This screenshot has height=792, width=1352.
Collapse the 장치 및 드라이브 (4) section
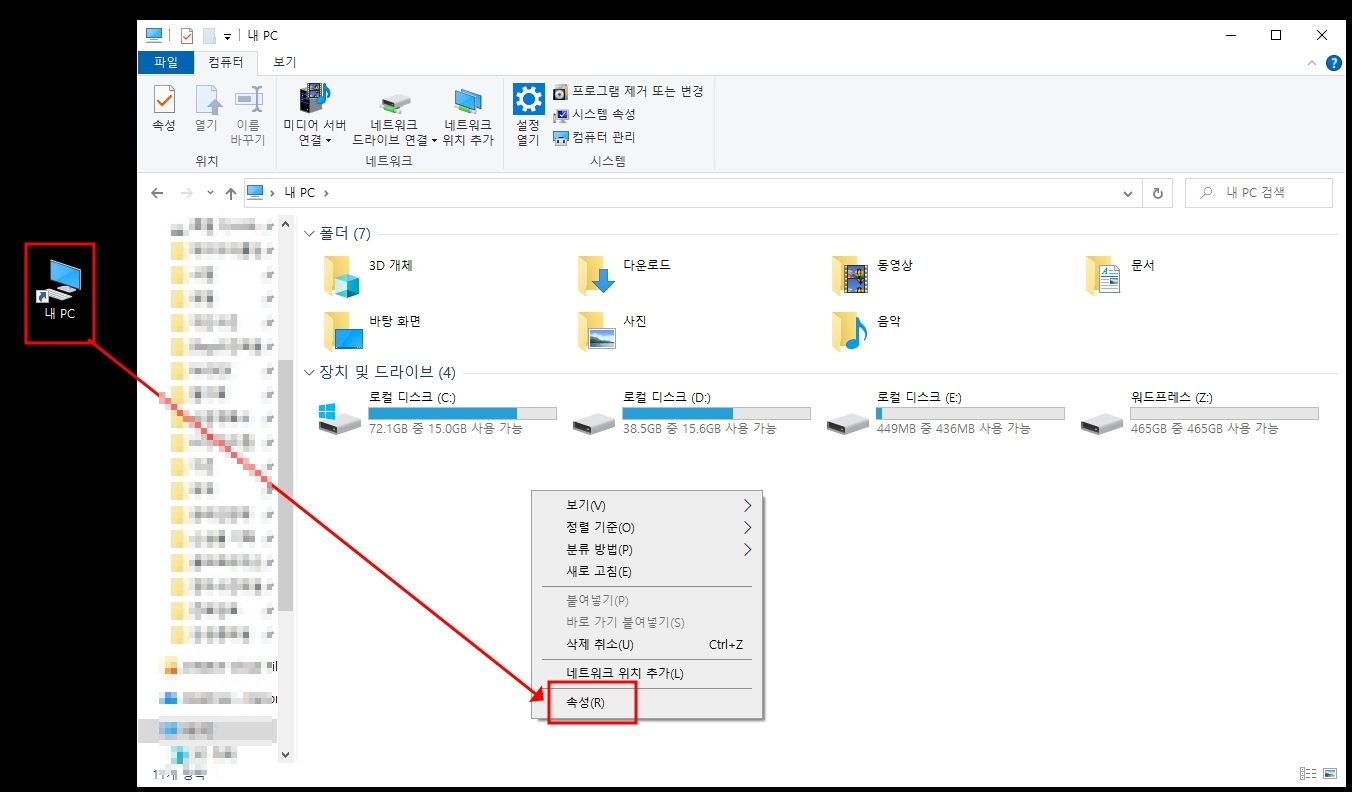[311, 372]
